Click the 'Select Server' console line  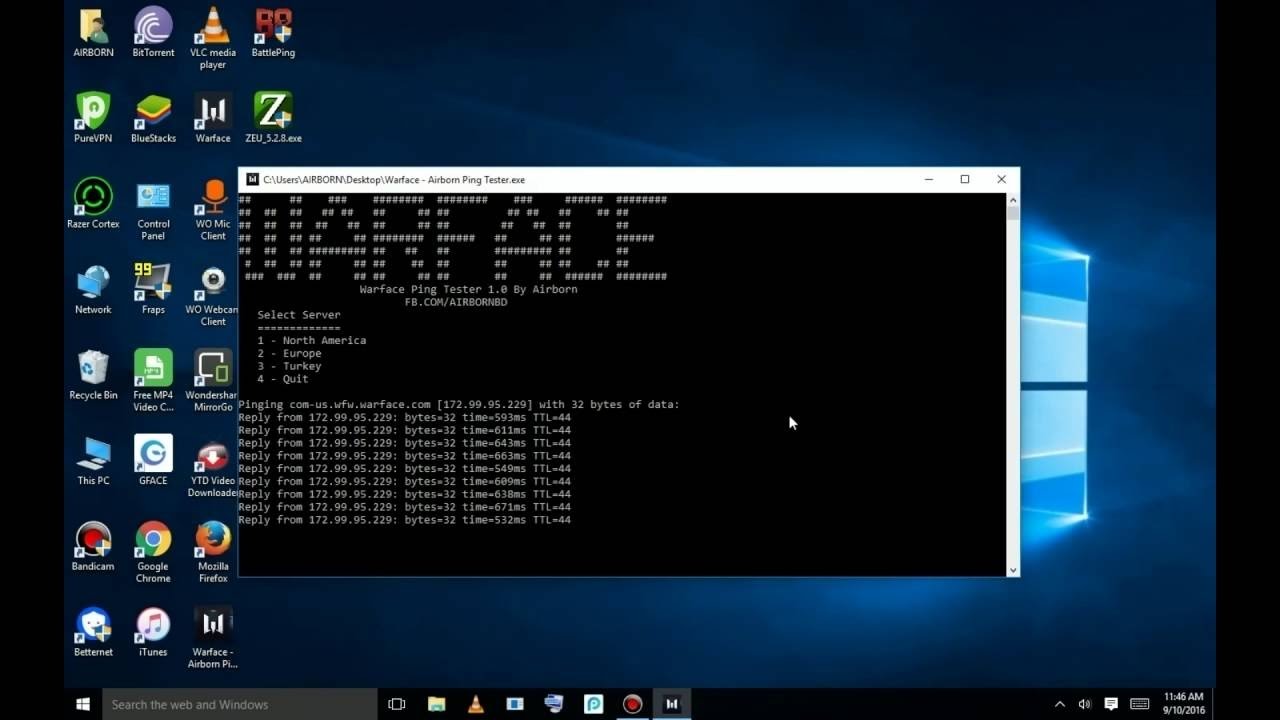pos(299,315)
